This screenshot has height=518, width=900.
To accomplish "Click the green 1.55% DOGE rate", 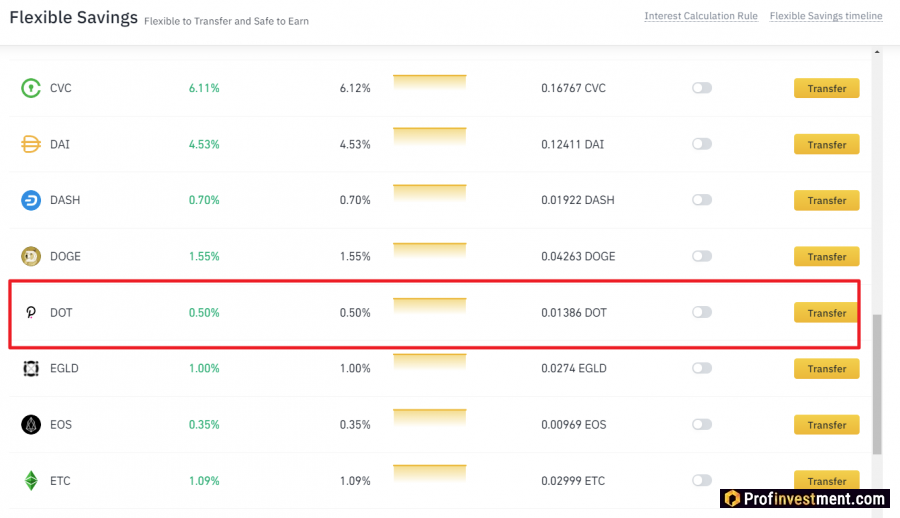I will (x=204, y=256).
